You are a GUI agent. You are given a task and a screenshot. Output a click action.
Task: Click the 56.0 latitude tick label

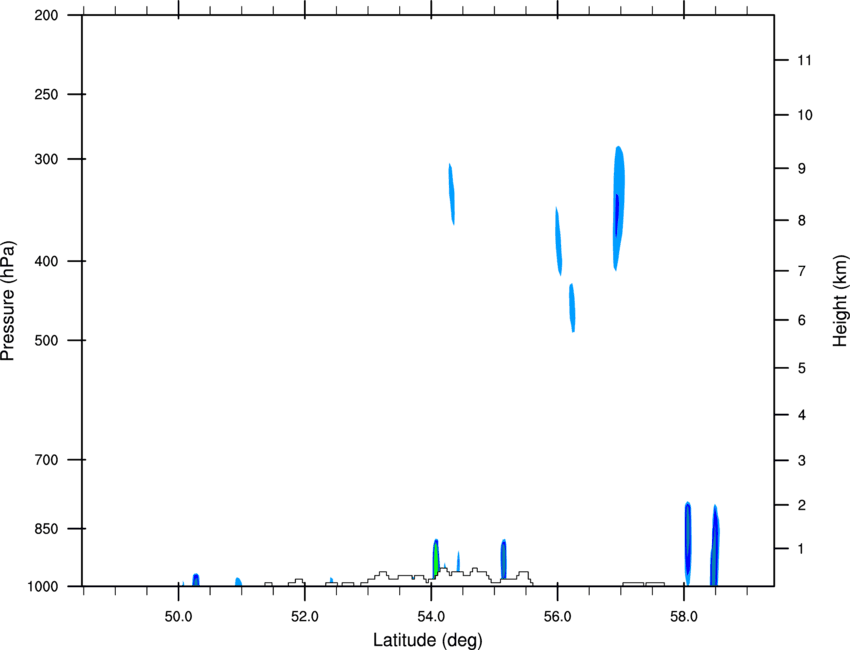coord(557,617)
